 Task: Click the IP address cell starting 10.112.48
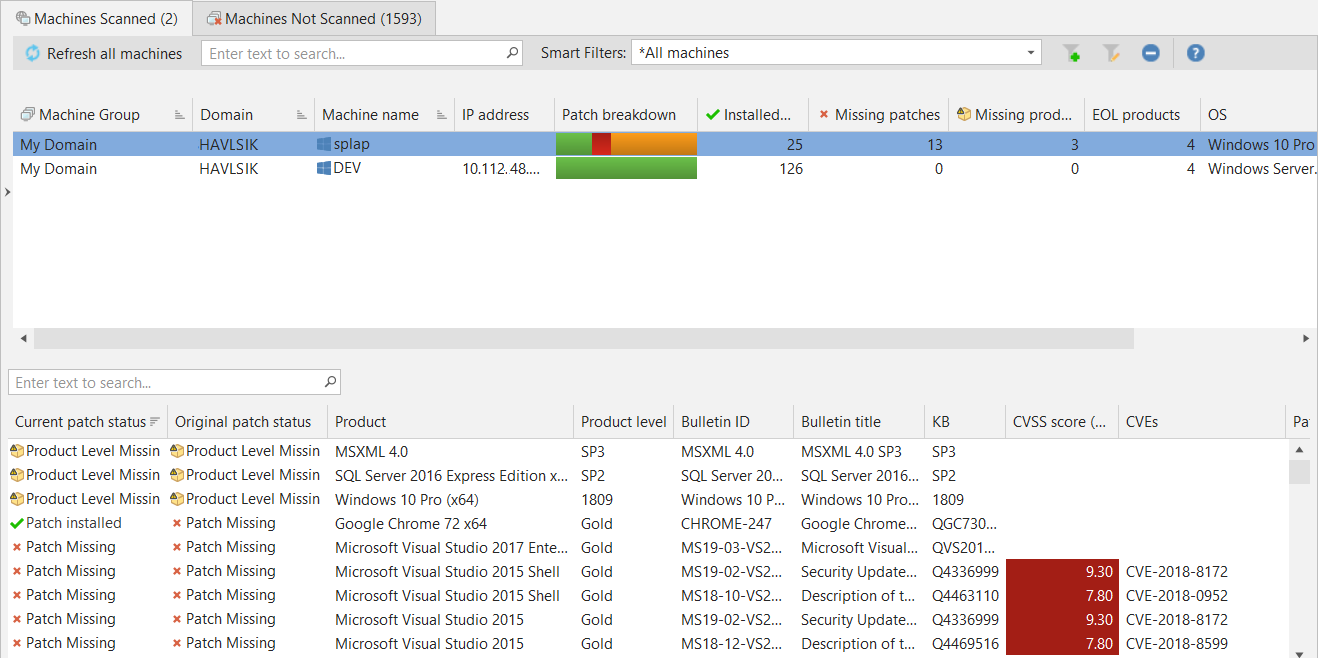[x=504, y=168]
